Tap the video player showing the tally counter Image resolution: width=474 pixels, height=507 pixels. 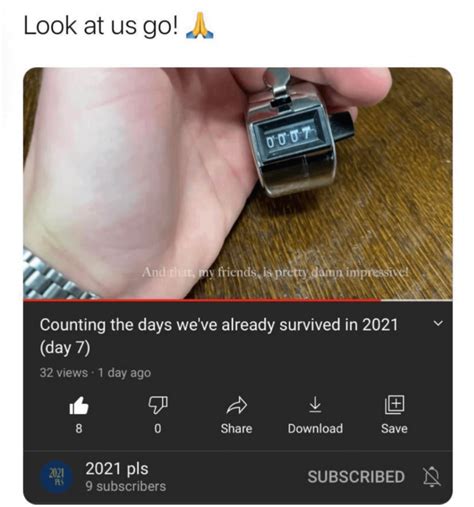[238, 183]
